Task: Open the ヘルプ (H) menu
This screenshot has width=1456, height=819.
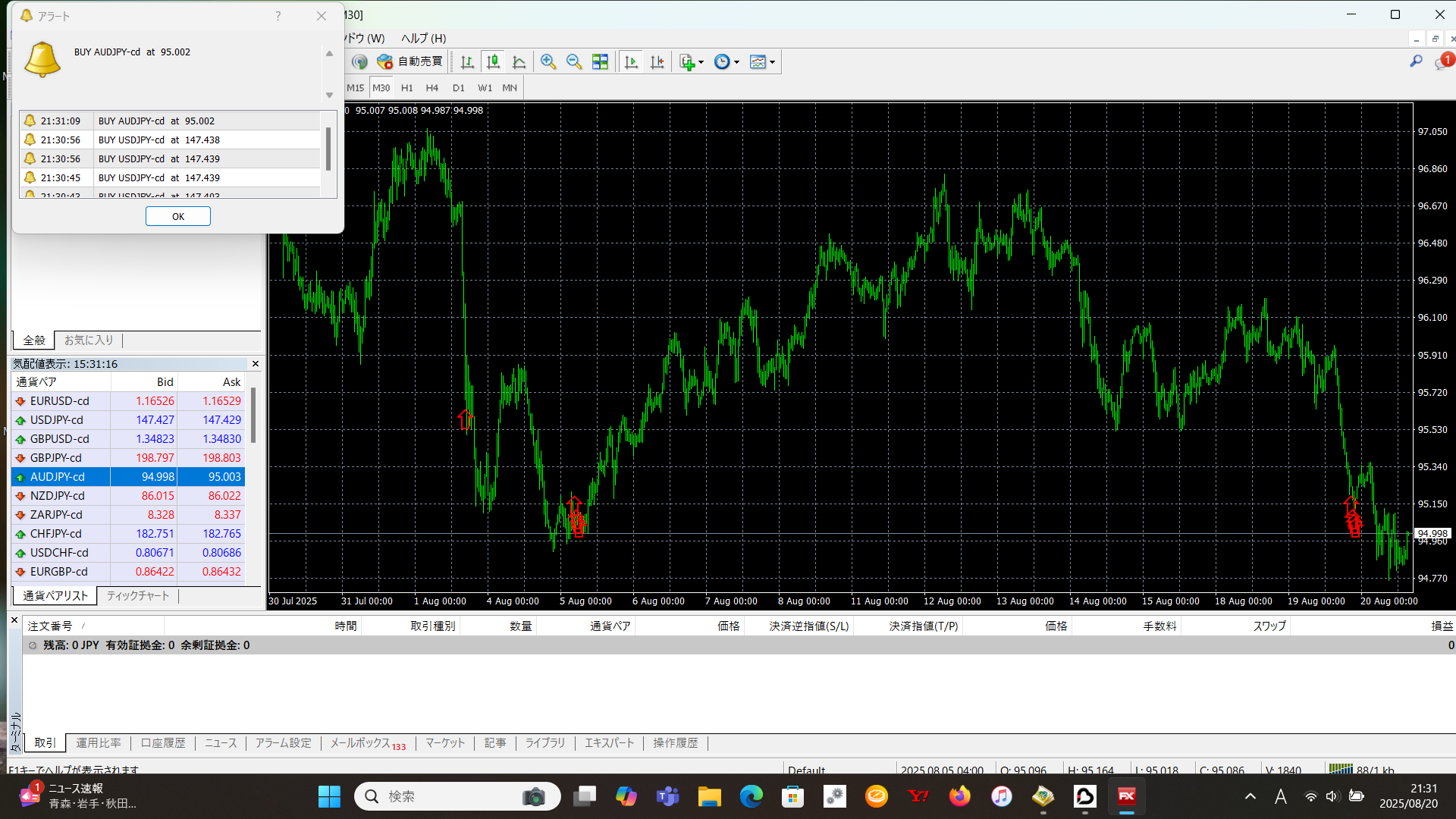Action: point(423,38)
